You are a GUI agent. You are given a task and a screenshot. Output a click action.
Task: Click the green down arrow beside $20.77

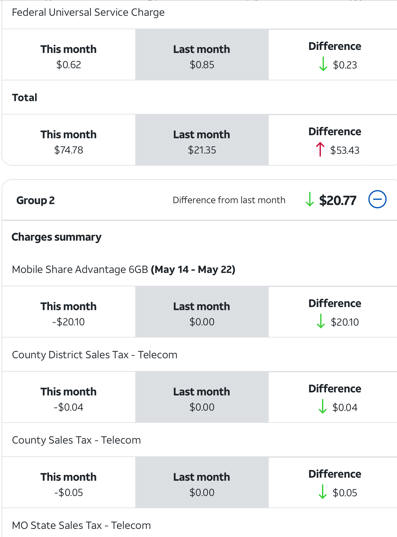(309, 200)
